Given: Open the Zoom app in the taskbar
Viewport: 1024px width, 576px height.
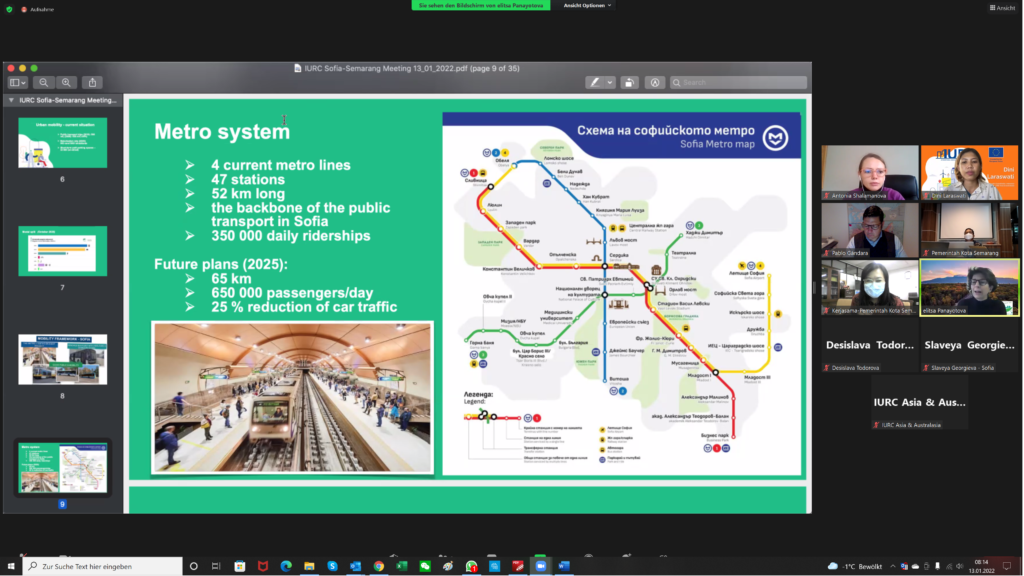Looking at the screenshot, I should pos(541,566).
